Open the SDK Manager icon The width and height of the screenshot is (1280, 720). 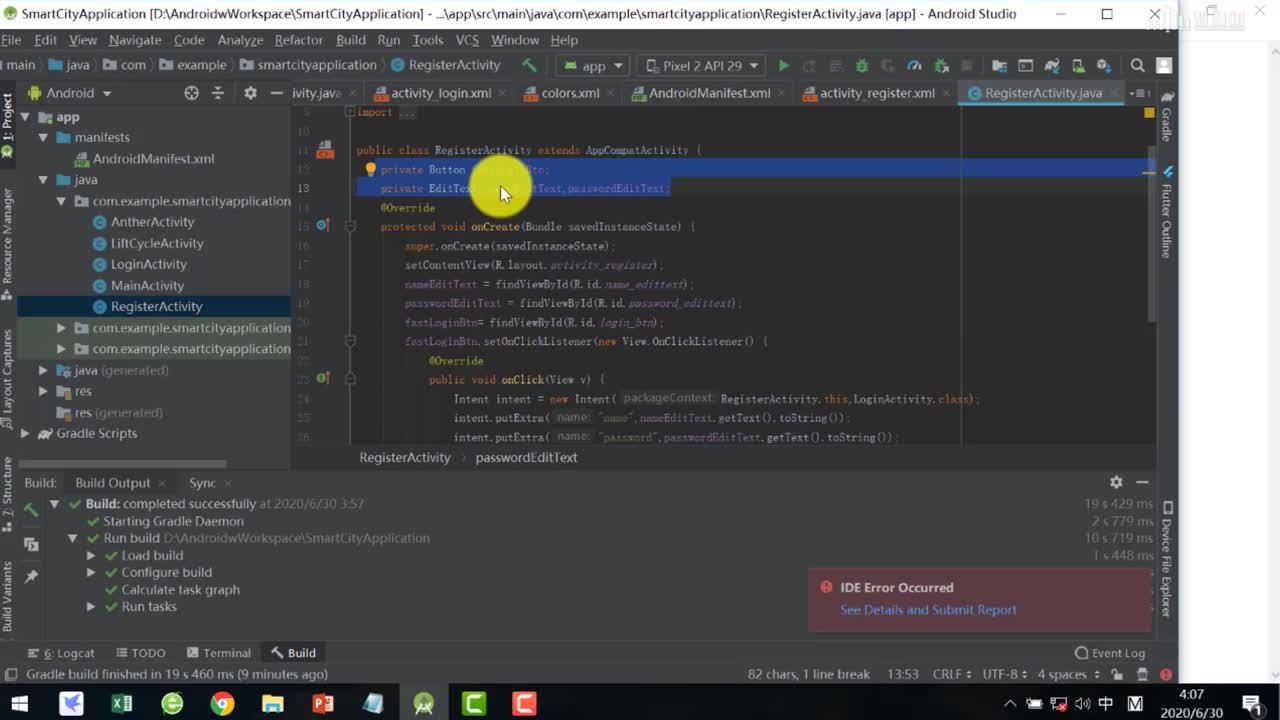(1104, 66)
